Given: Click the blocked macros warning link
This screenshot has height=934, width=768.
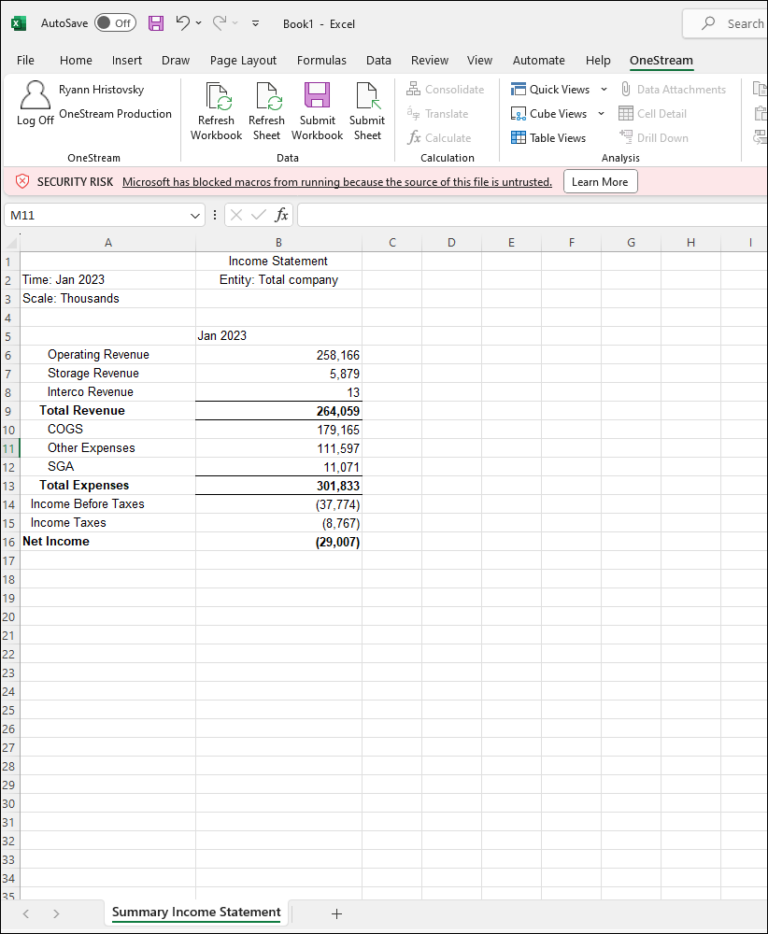Looking at the screenshot, I should click(337, 182).
